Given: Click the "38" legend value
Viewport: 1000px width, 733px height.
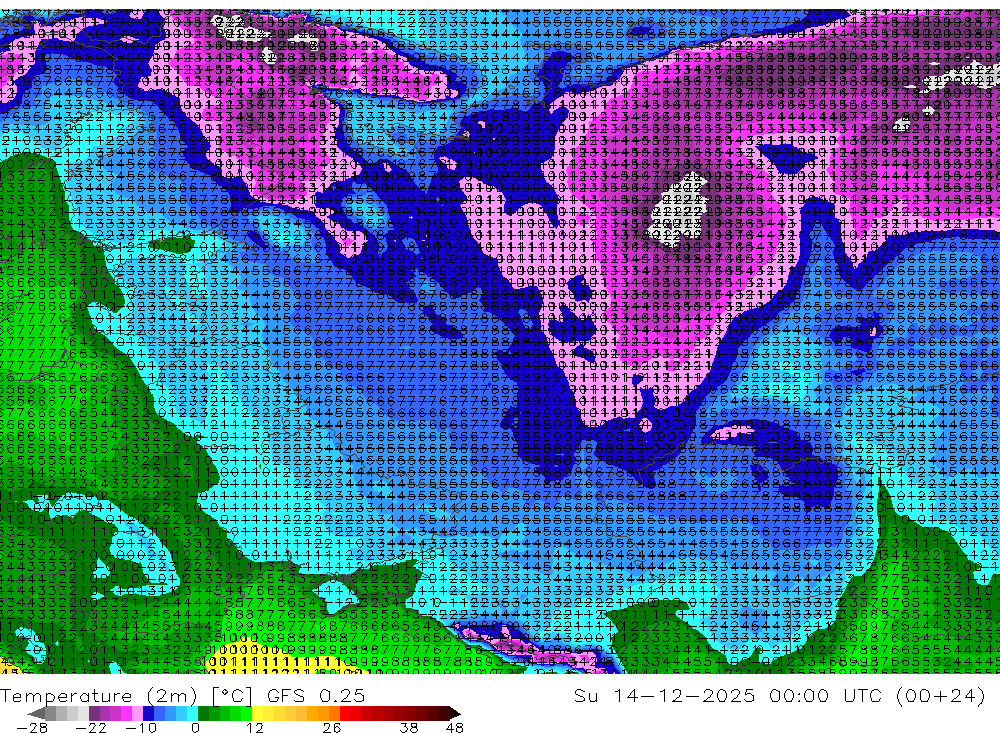Looking at the screenshot, I should tap(409, 728).
